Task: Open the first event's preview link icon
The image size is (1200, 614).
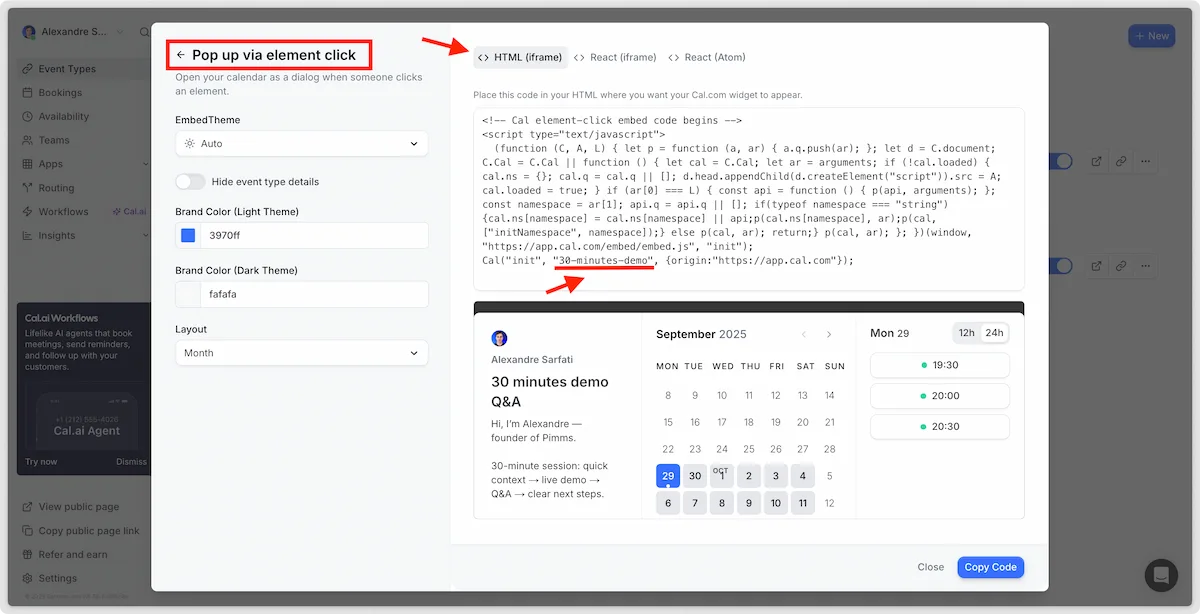Action: [x=1096, y=160]
